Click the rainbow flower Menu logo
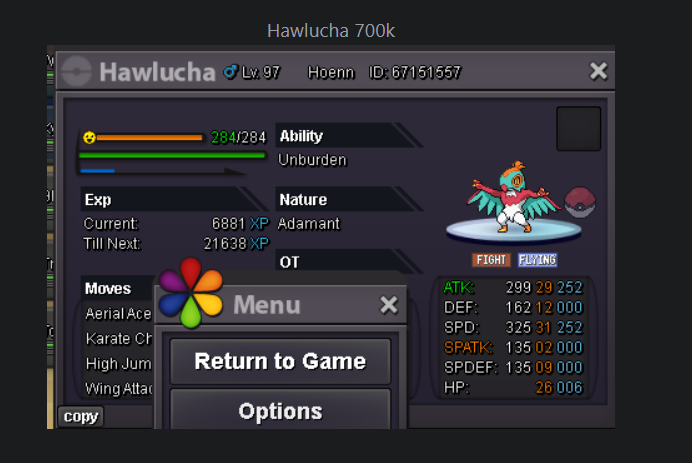 [191, 293]
